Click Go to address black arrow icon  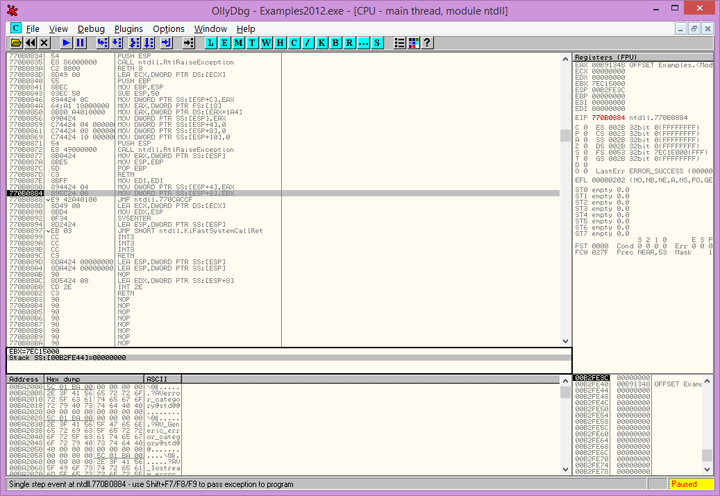tap(188, 43)
